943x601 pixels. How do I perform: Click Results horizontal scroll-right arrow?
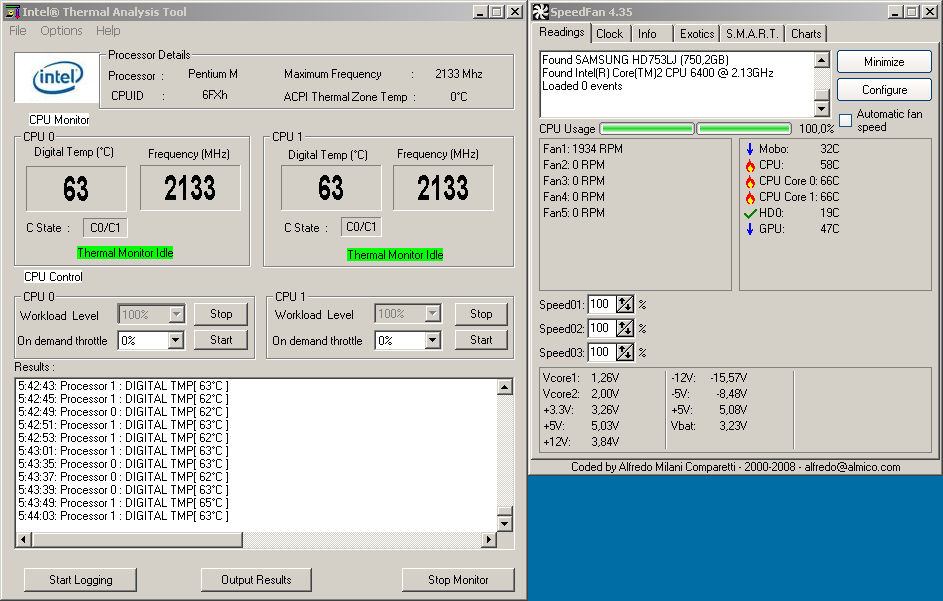point(489,540)
